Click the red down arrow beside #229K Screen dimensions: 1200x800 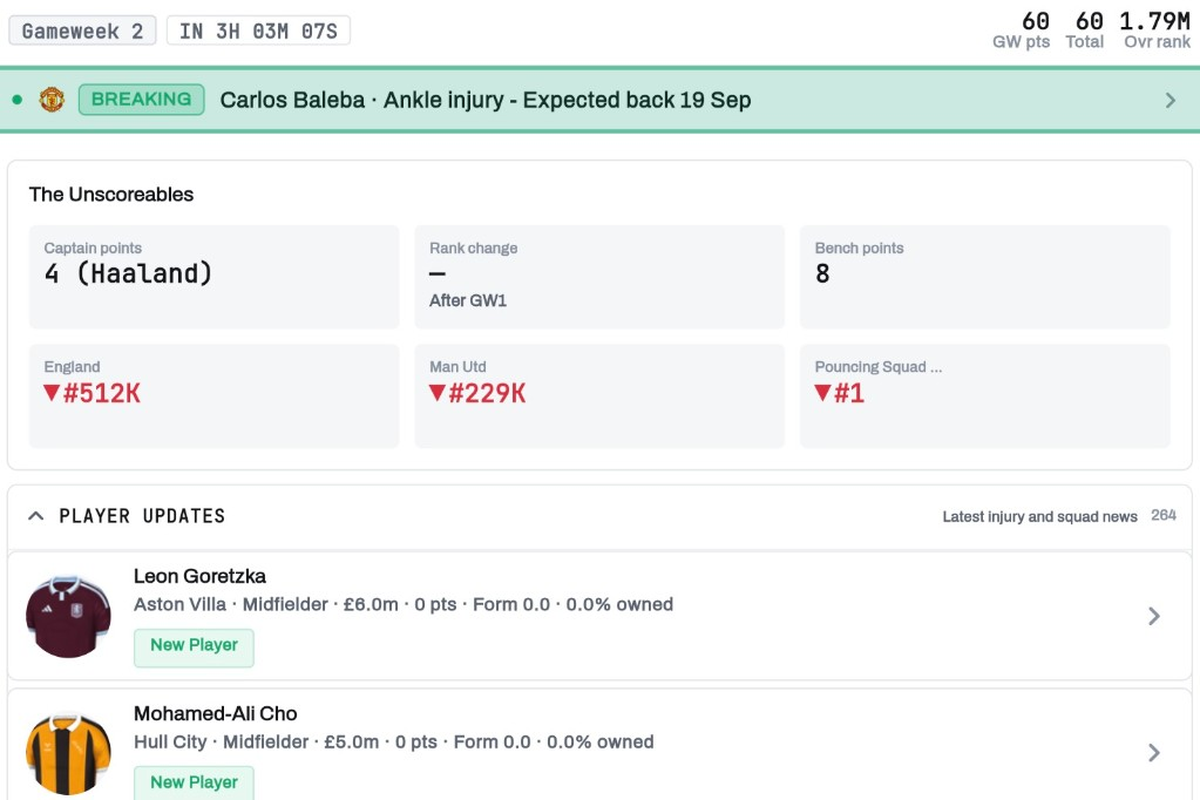pyautogui.click(x=437, y=393)
